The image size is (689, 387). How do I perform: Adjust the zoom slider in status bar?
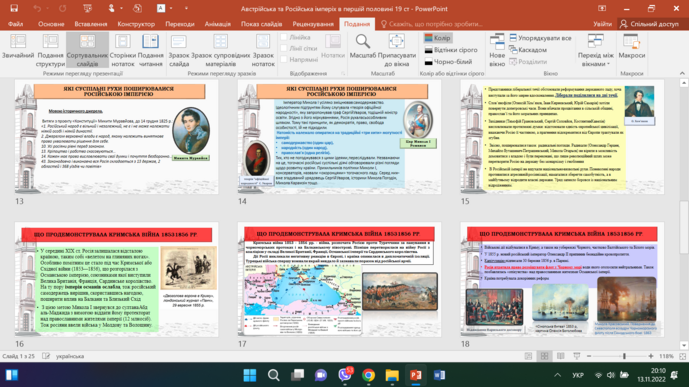point(624,356)
